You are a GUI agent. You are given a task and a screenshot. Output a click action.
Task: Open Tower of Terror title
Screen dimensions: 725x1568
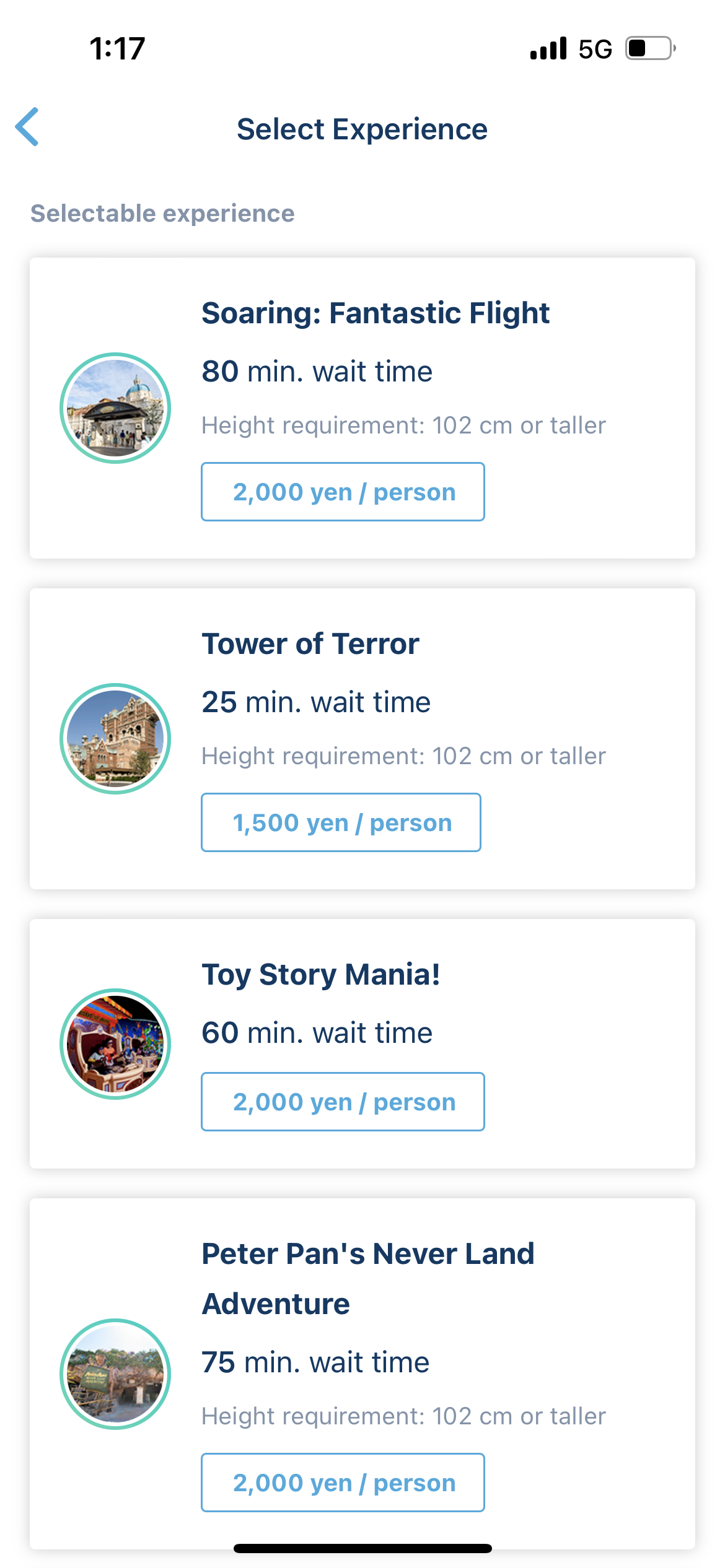[x=310, y=644]
